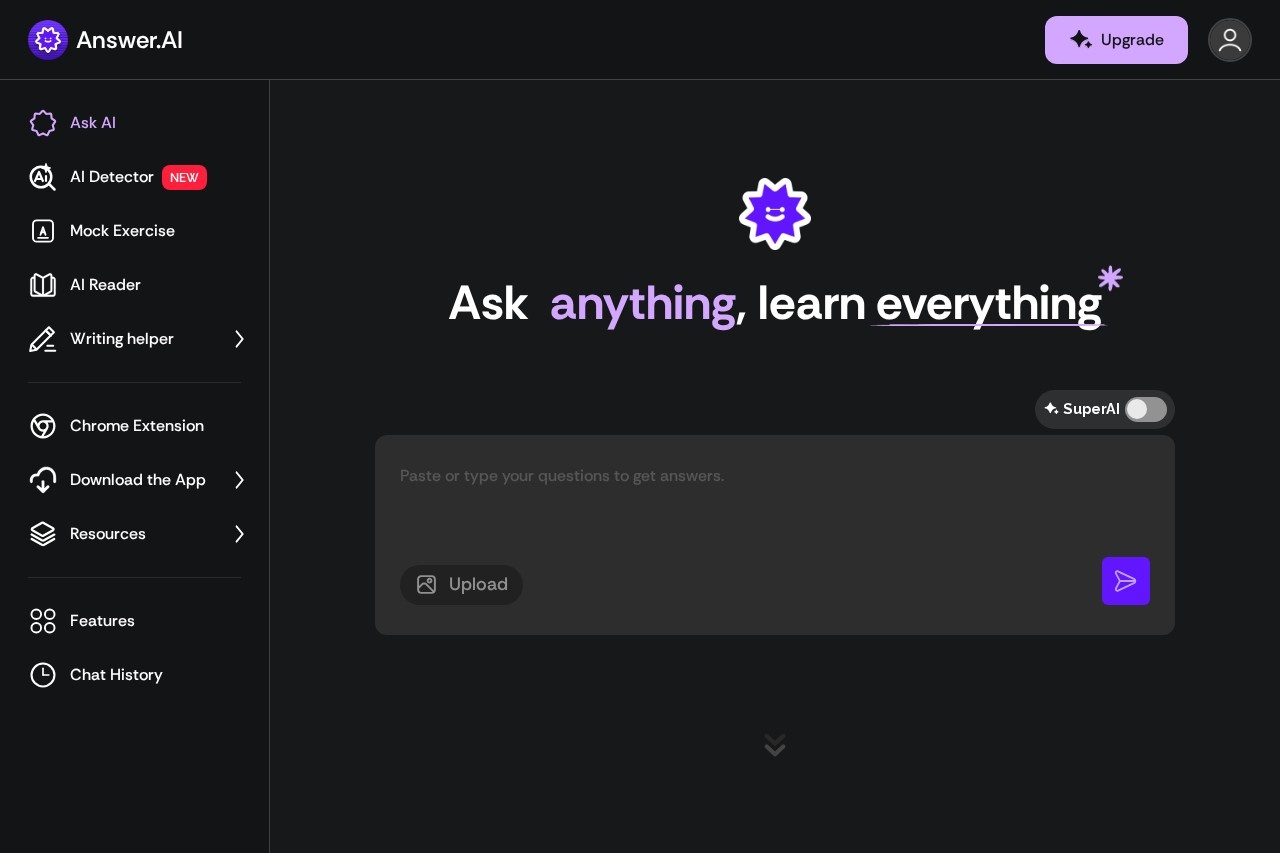Click the Writing helper pencil icon

coord(43,339)
